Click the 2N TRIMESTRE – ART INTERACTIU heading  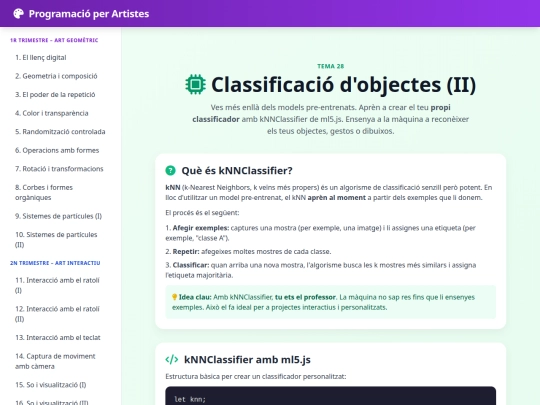point(55,263)
